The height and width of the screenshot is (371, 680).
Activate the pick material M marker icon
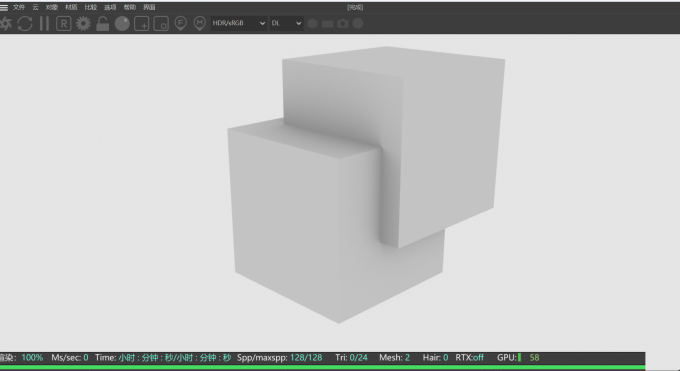click(x=199, y=23)
